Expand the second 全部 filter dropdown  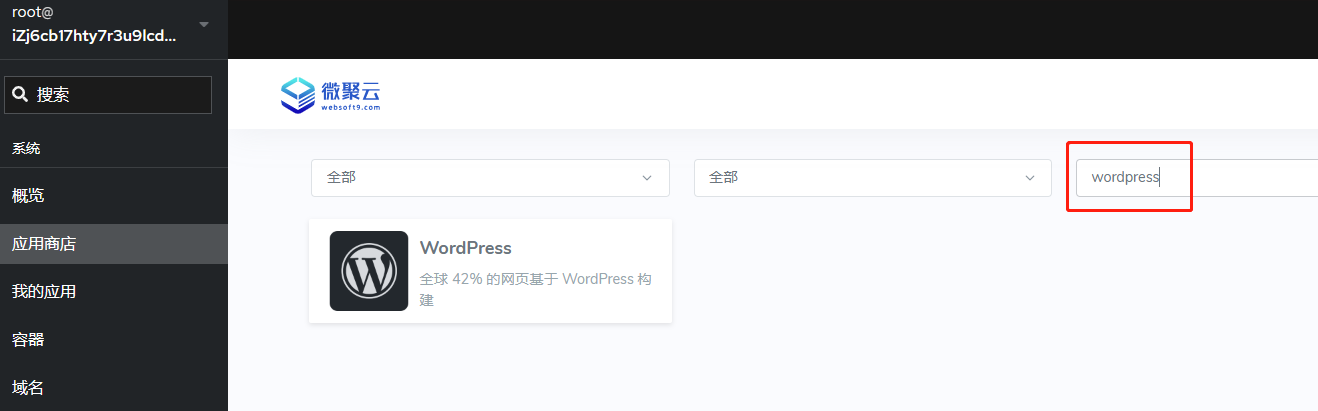click(x=872, y=178)
